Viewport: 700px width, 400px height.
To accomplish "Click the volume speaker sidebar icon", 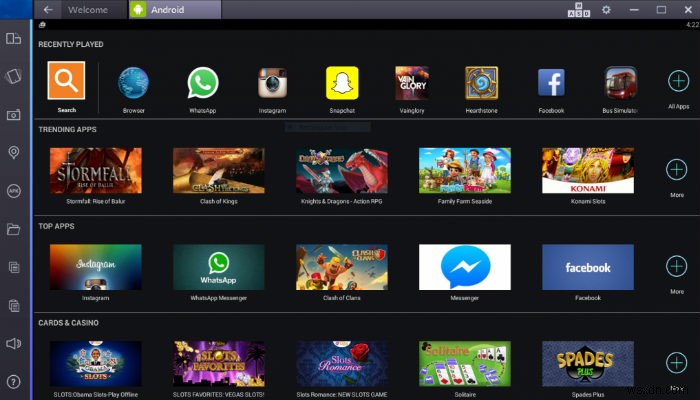I will point(13,343).
